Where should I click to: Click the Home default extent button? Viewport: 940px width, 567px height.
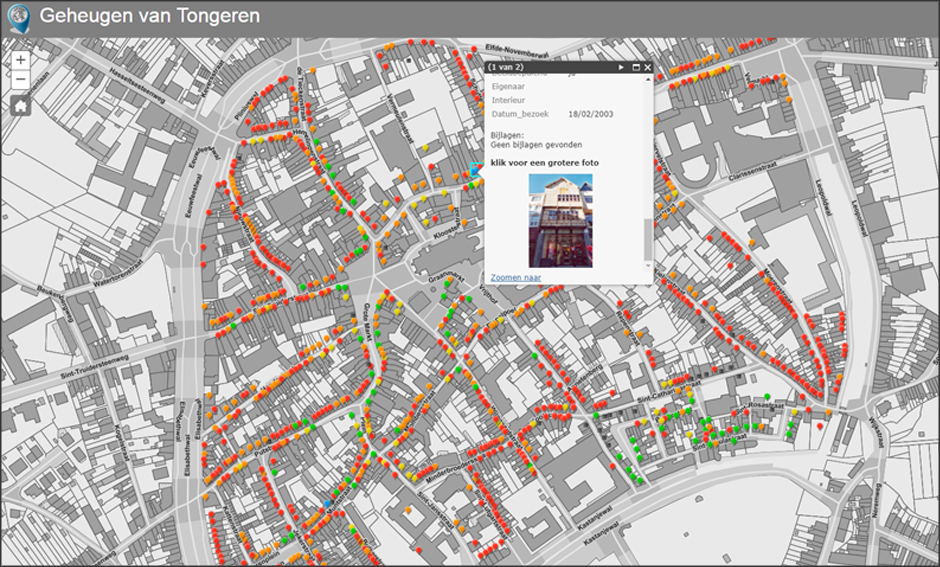click(20, 106)
